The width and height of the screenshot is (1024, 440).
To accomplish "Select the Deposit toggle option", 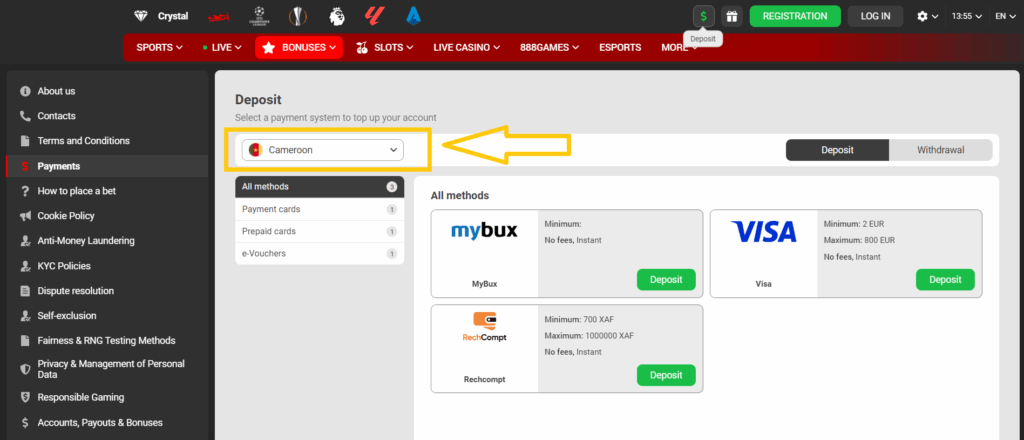I will (837, 150).
